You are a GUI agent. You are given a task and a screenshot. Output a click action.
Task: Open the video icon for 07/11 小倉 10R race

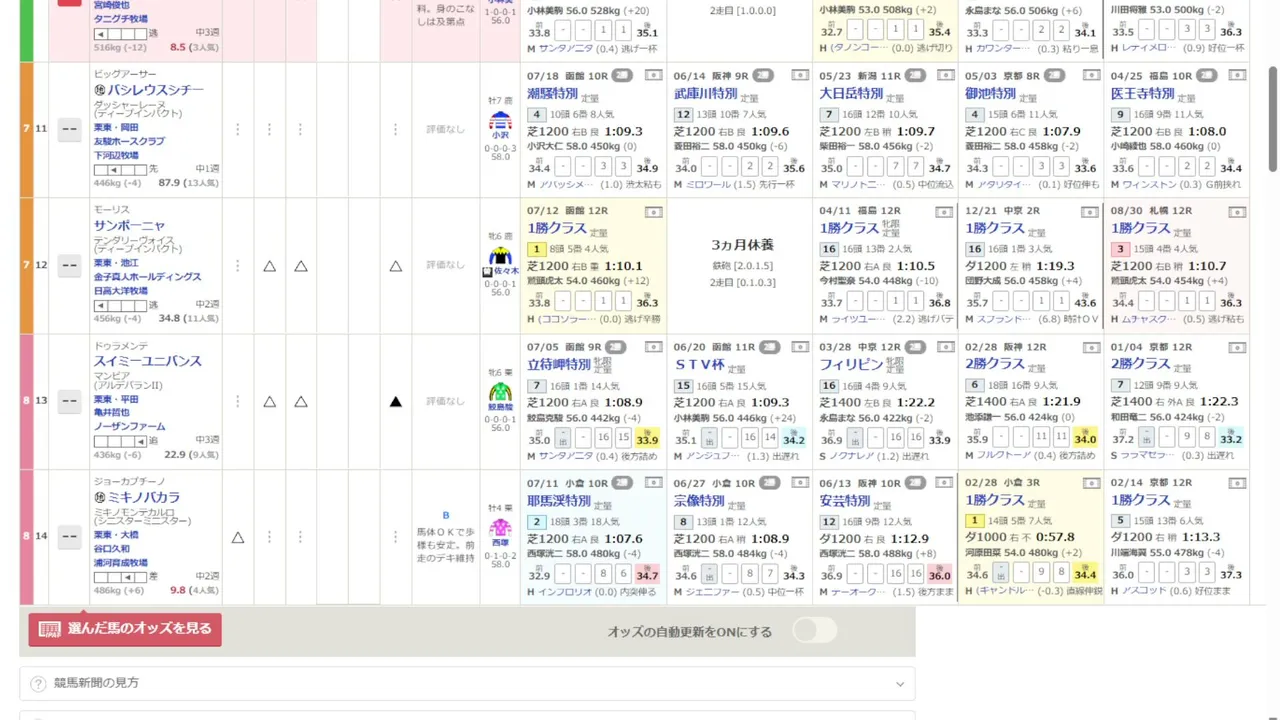[653, 483]
